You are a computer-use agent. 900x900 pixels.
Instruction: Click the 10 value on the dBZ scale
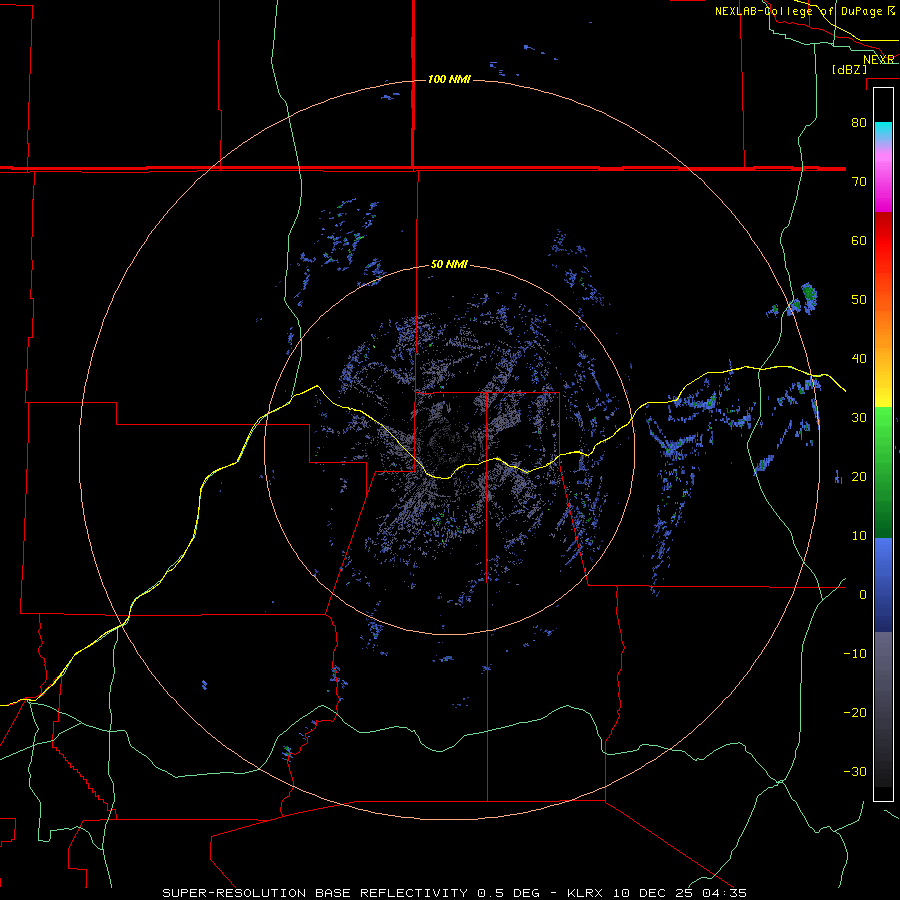click(859, 536)
